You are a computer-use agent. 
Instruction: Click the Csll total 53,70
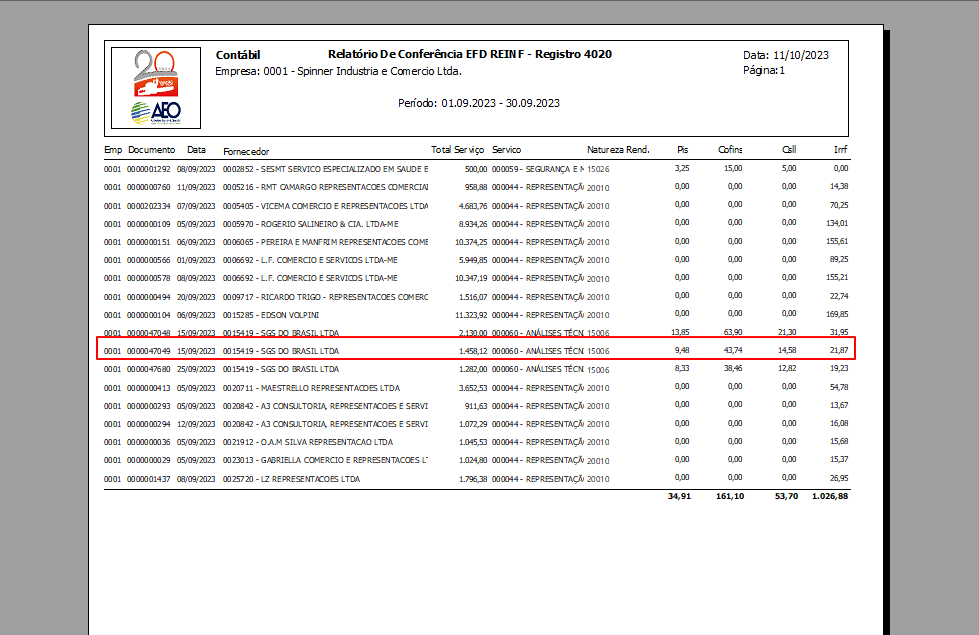click(786, 496)
